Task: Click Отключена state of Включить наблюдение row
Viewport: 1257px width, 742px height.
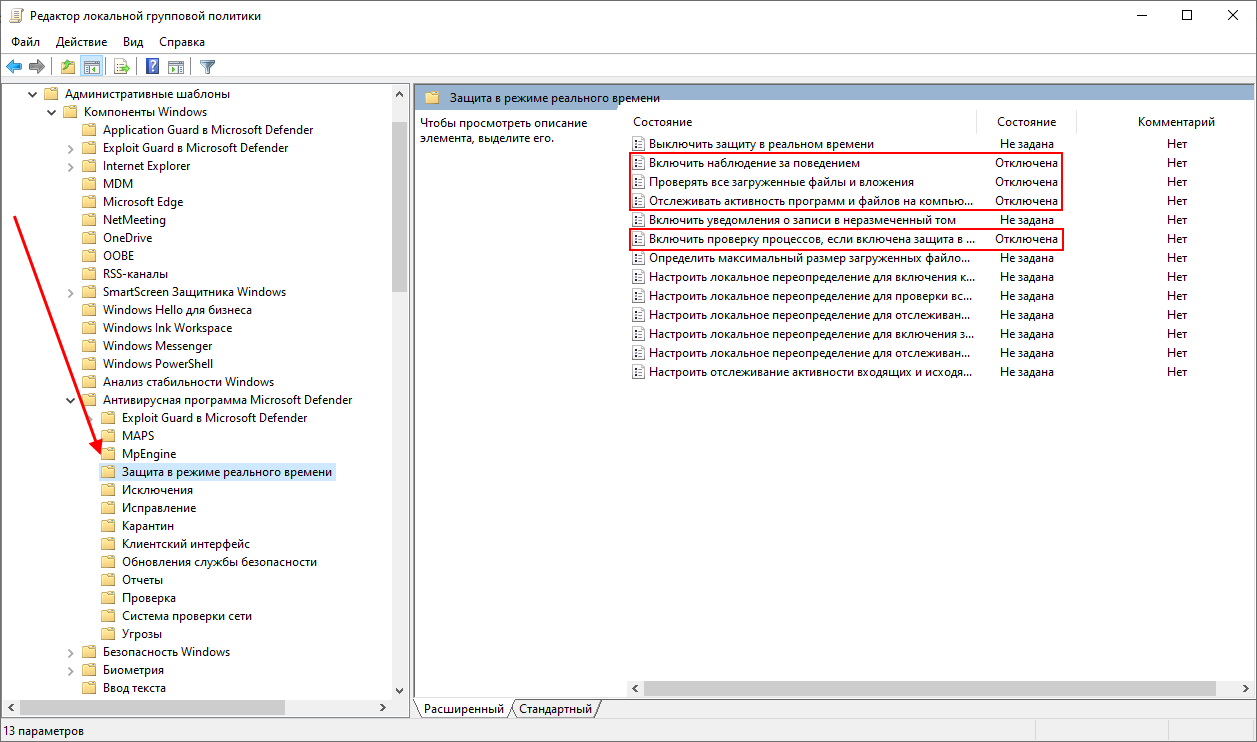Action: (1026, 163)
